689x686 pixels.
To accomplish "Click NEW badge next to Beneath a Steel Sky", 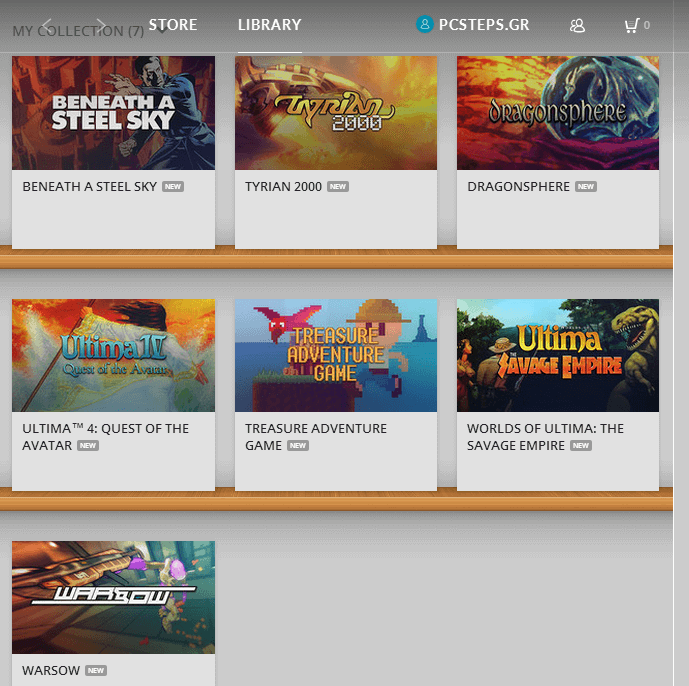I will pyautogui.click(x=173, y=187).
